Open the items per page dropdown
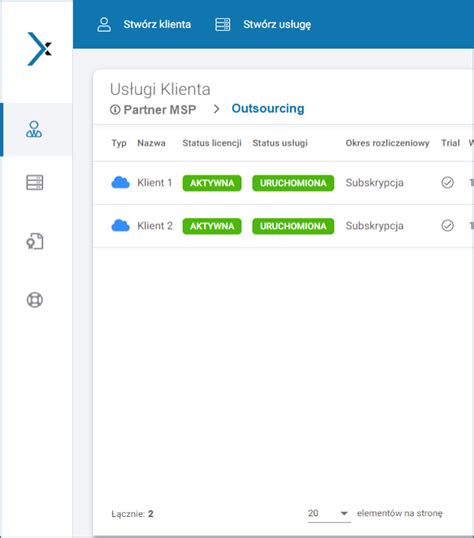The image size is (474, 538). [x=329, y=514]
